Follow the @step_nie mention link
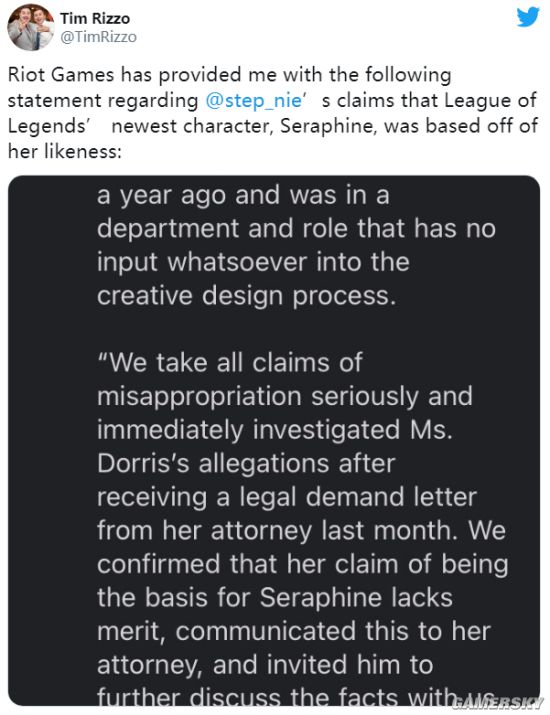Viewport: 550px width, 715px height. pos(254,101)
